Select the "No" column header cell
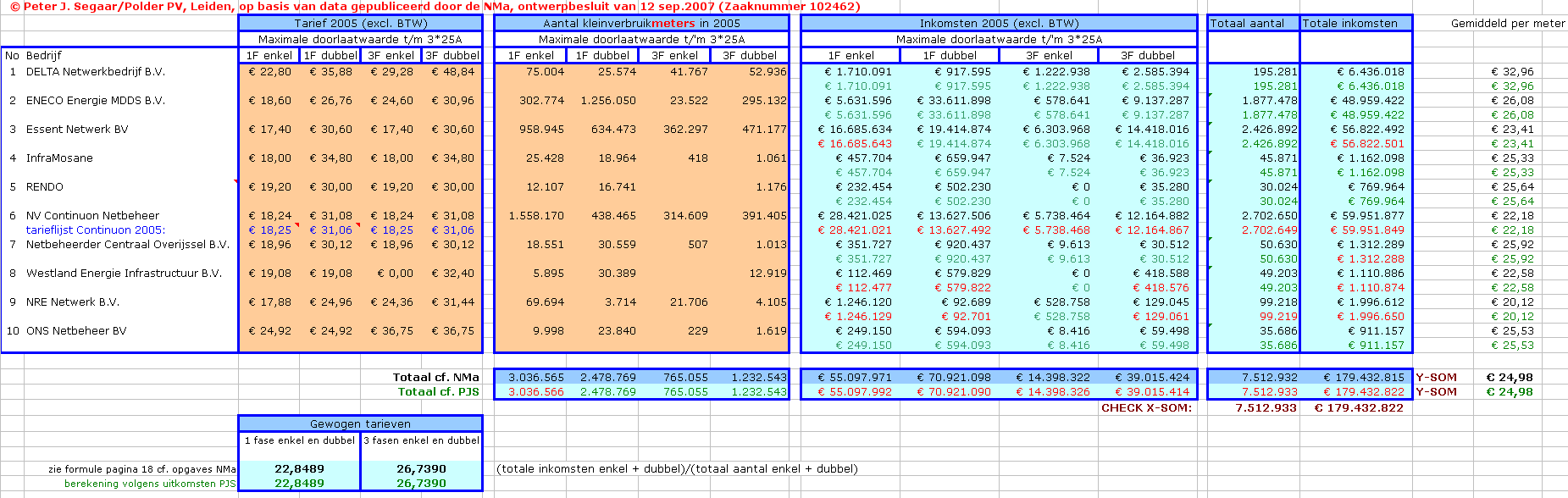Viewport: 1568px width, 498px height. point(12,55)
